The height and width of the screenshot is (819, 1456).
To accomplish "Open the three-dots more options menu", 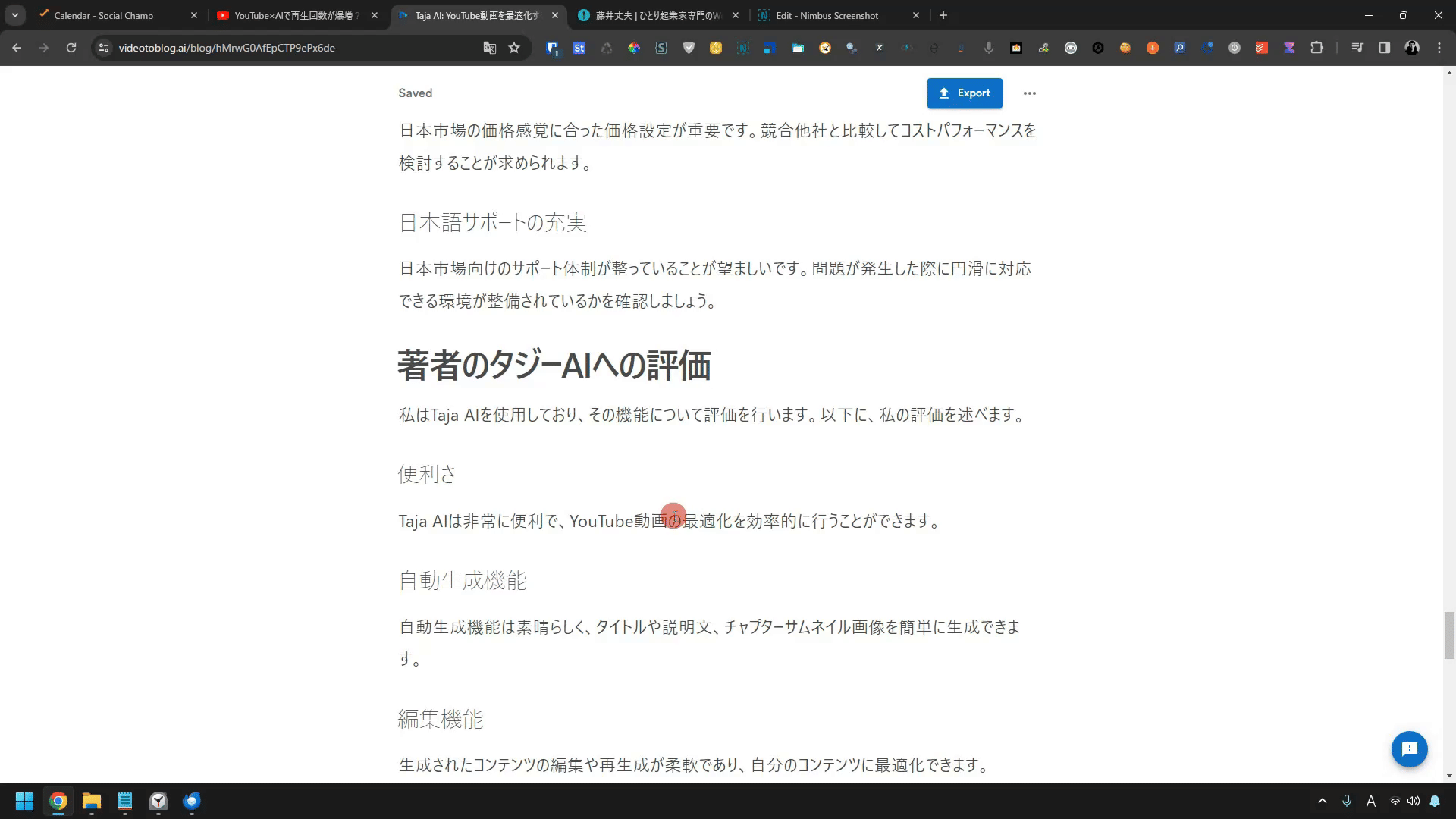I will [1029, 93].
